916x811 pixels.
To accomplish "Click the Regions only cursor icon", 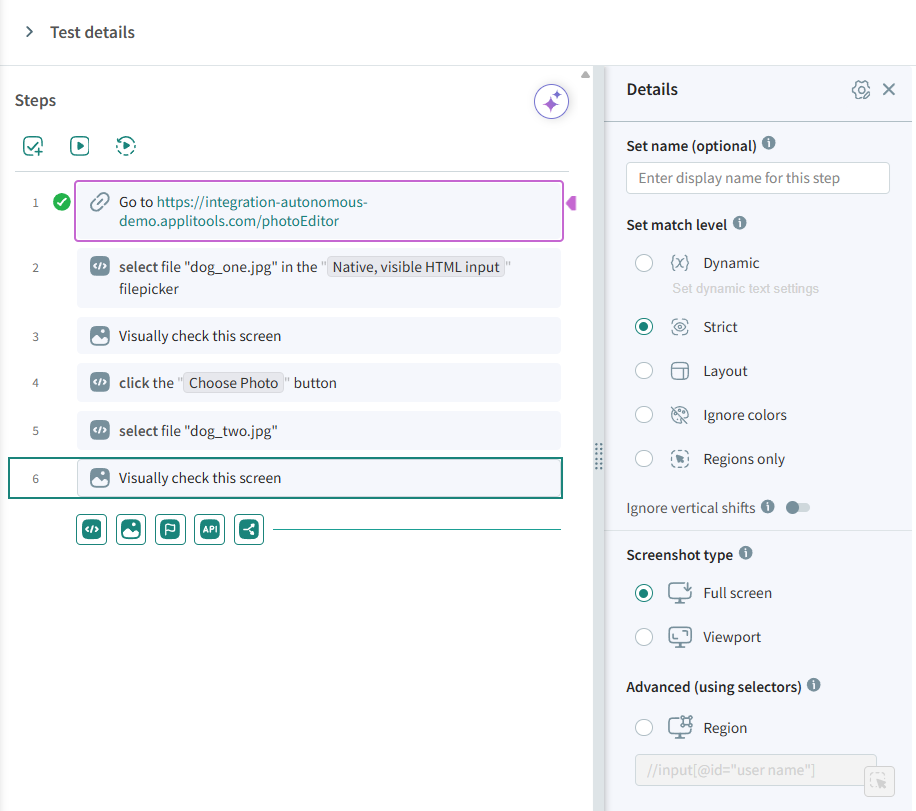I will coord(679,459).
